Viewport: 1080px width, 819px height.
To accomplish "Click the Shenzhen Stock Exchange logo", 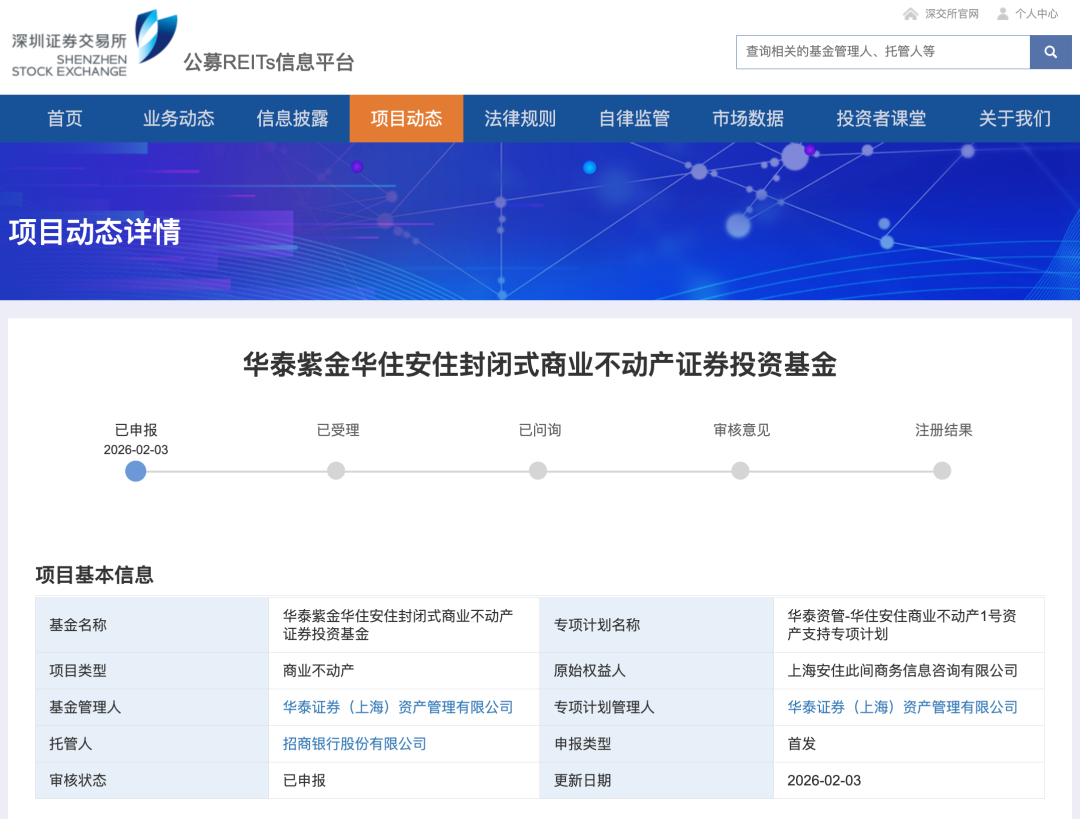I will (x=94, y=44).
